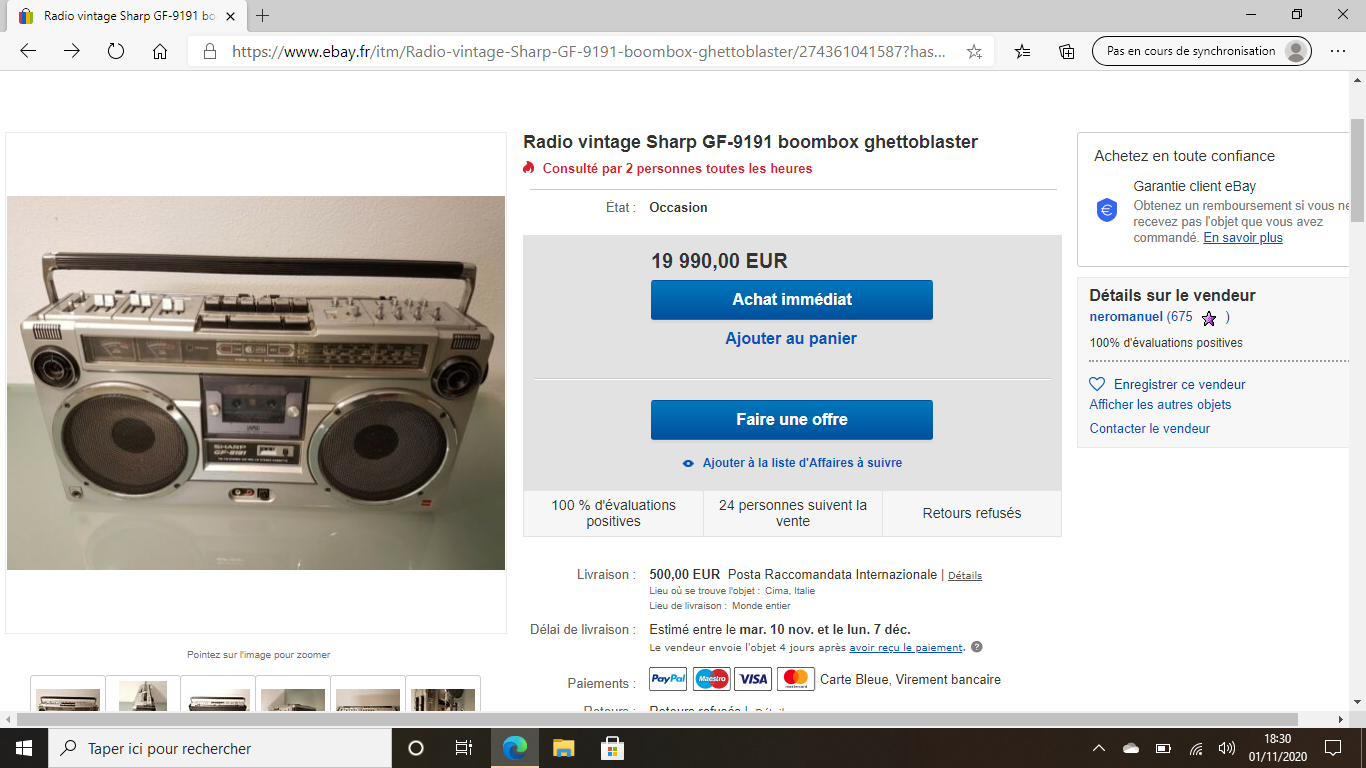This screenshot has width=1366, height=768.
Task: Click the help question mark near payment info
Action: [x=977, y=647]
